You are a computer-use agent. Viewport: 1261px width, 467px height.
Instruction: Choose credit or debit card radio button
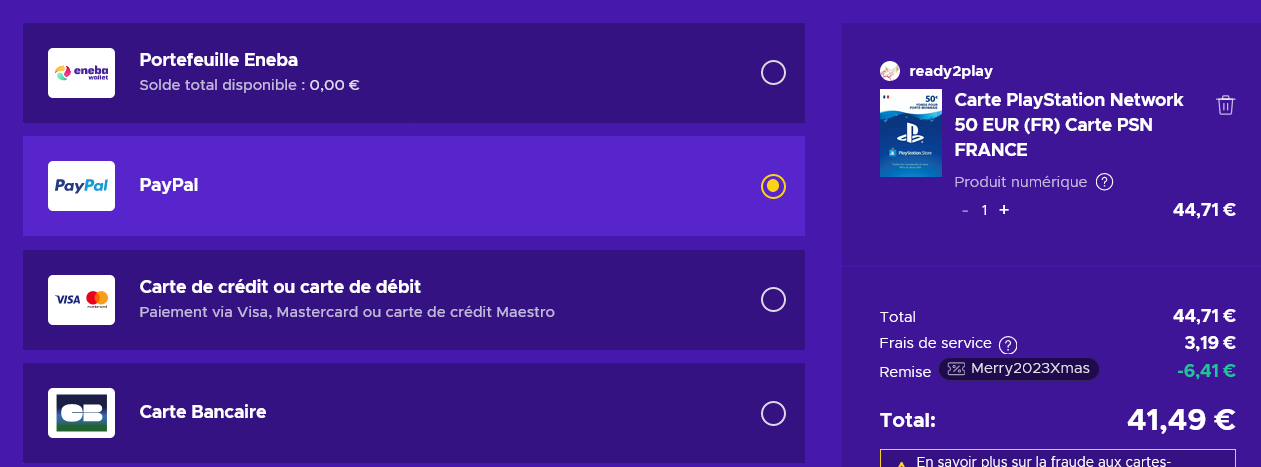click(773, 299)
